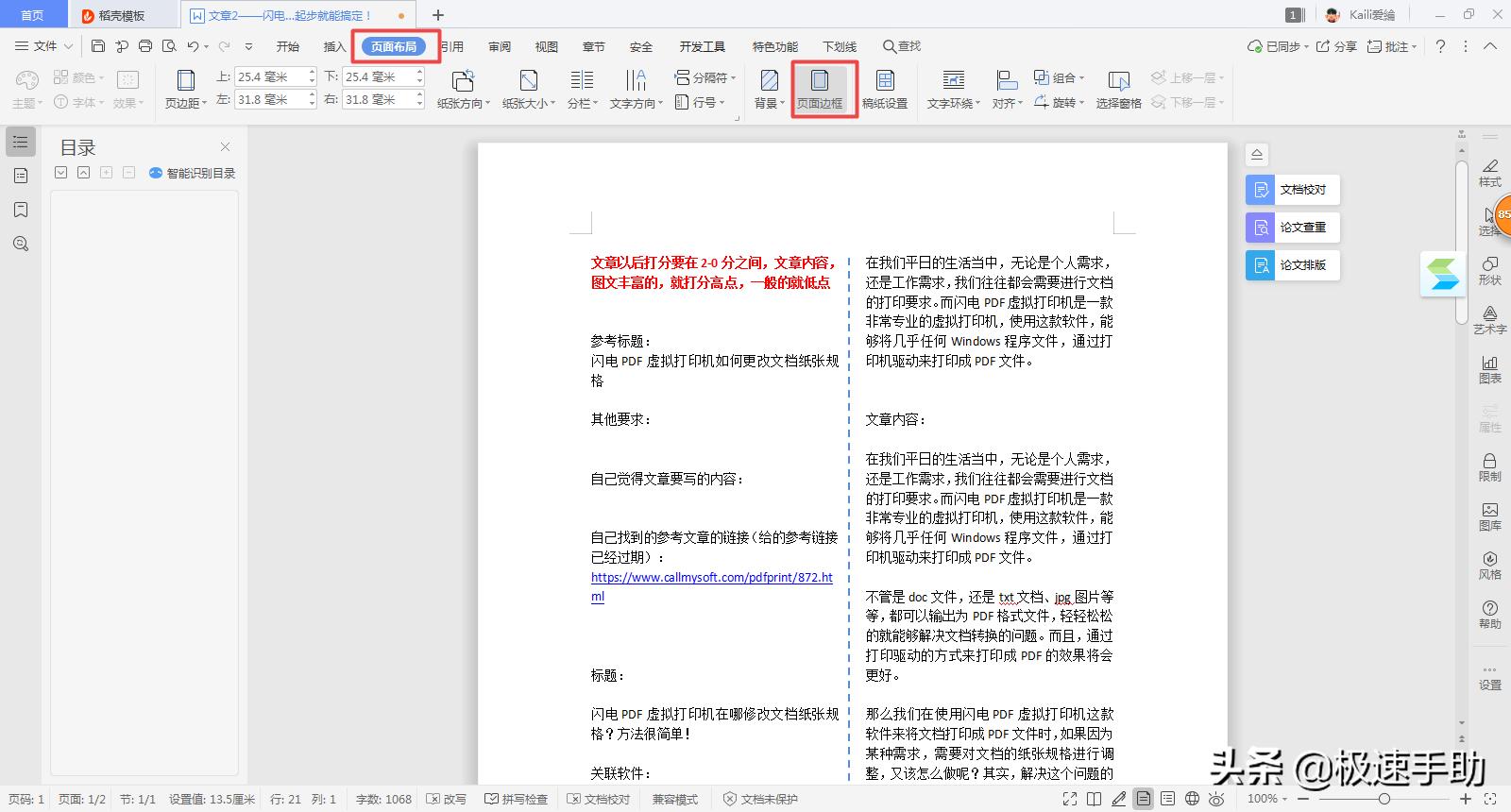Close the 目录 navigation pane

[x=225, y=146]
